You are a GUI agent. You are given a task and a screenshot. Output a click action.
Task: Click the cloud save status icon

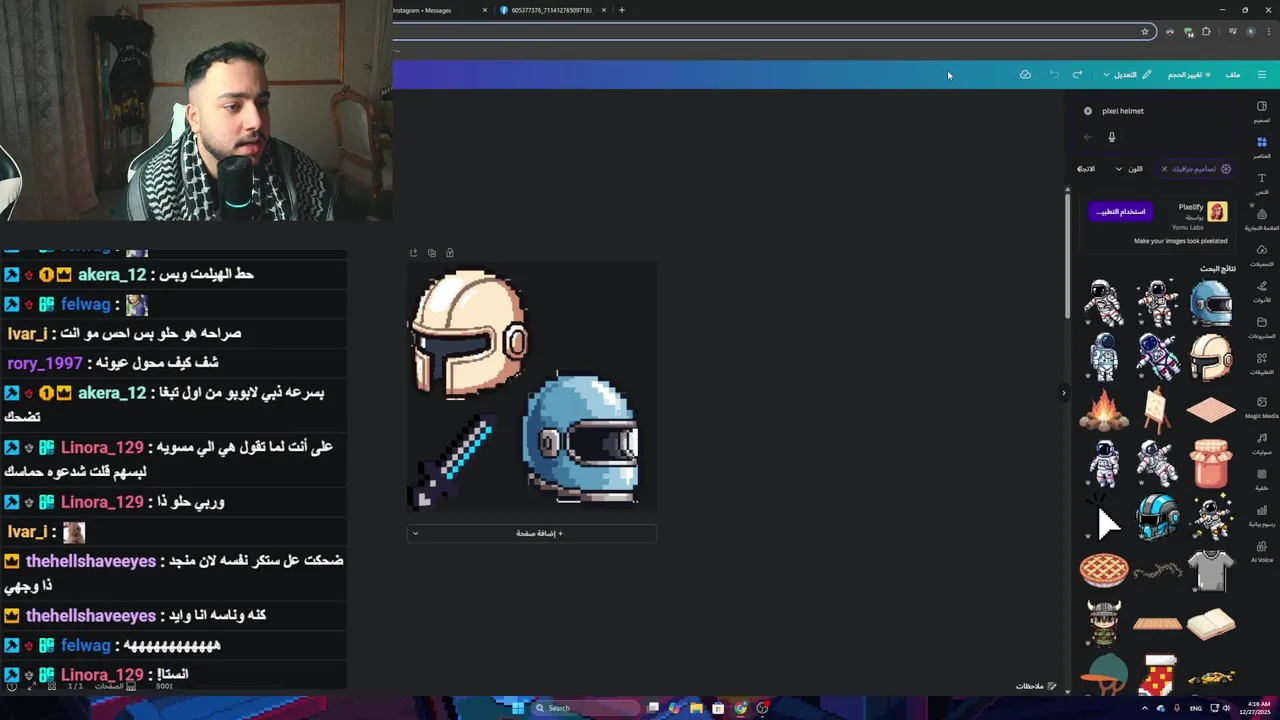click(x=1025, y=75)
